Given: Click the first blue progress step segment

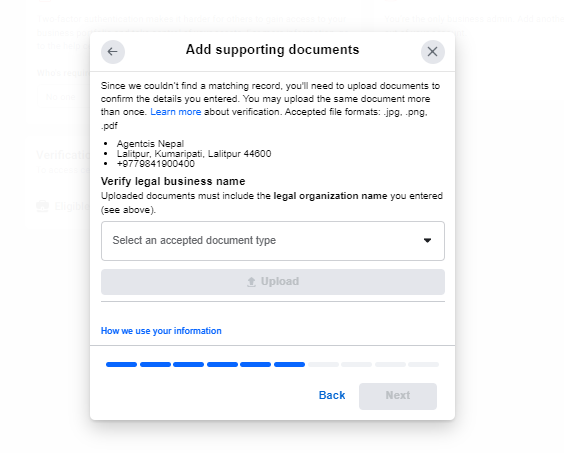Looking at the screenshot, I should (122, 364).
